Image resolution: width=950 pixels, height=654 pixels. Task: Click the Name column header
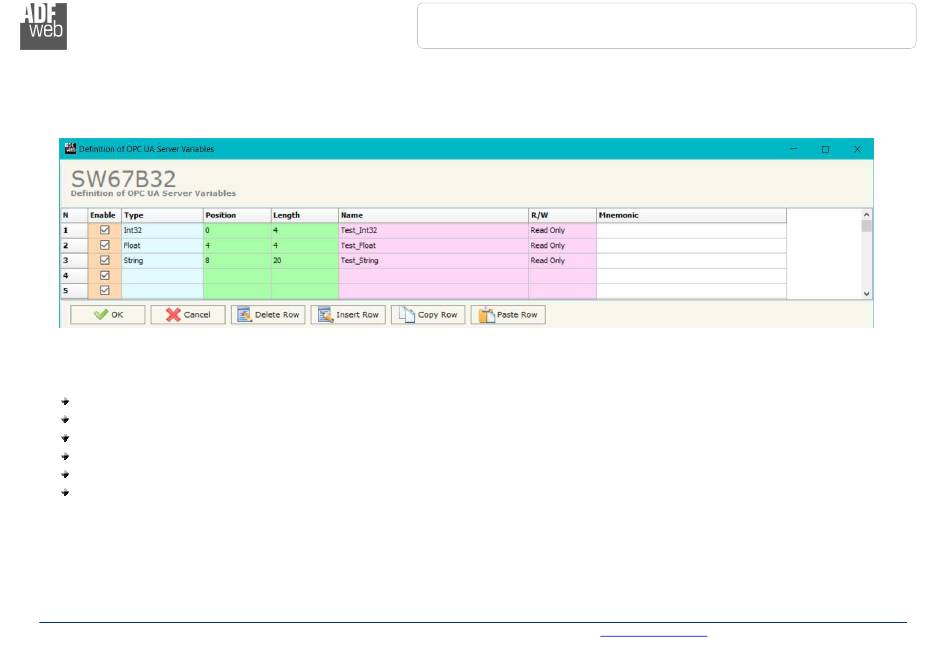point(433,215)
